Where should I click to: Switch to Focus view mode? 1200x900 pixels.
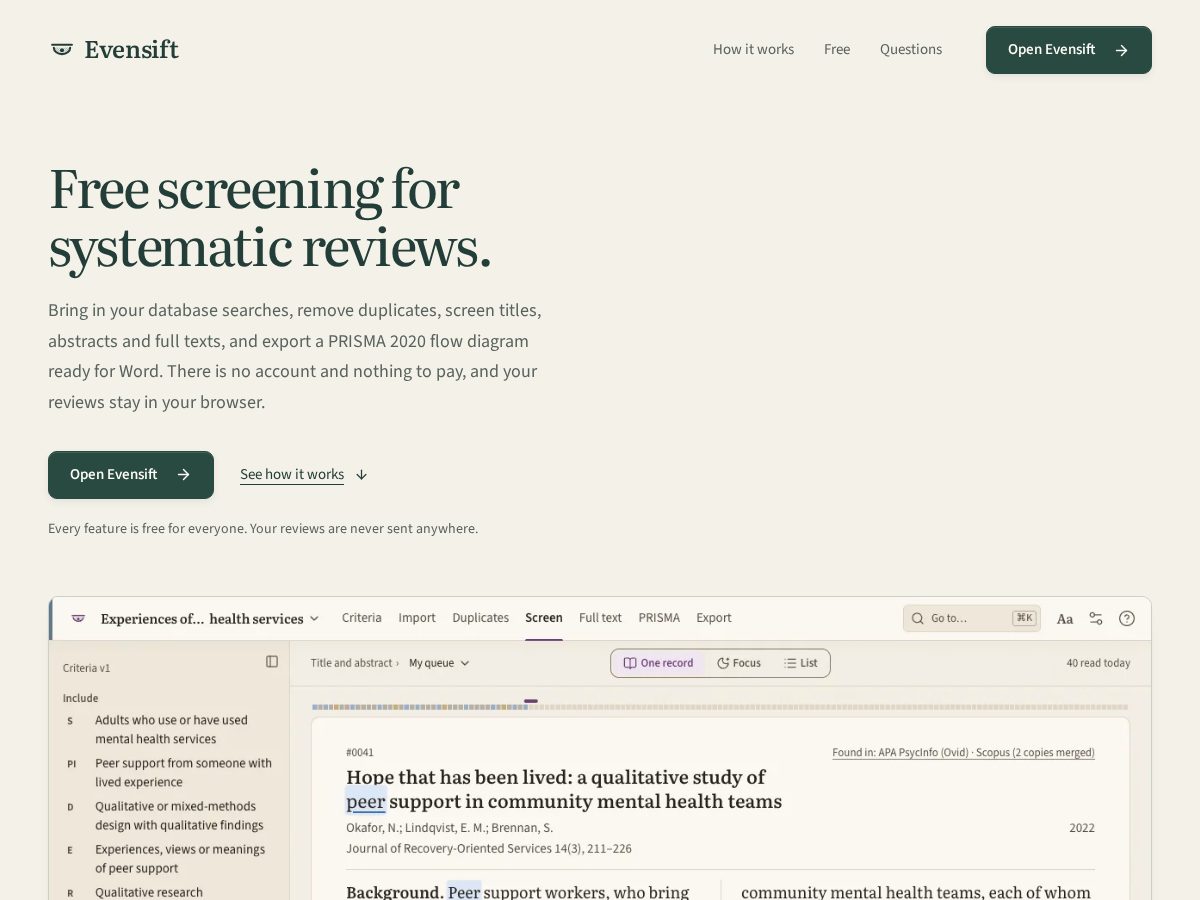pos(739,663)
